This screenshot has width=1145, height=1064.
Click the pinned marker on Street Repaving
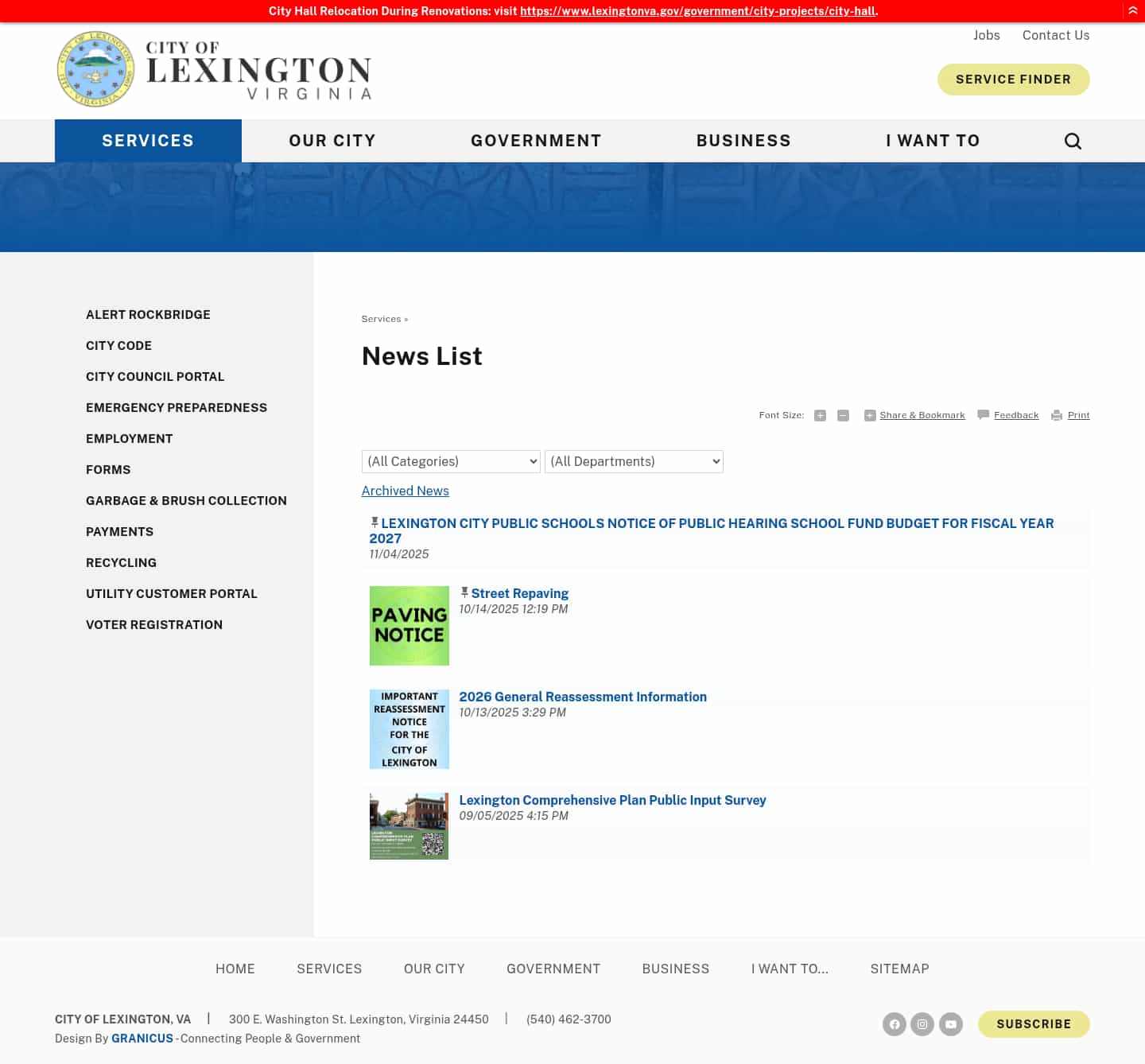point(464,591)
